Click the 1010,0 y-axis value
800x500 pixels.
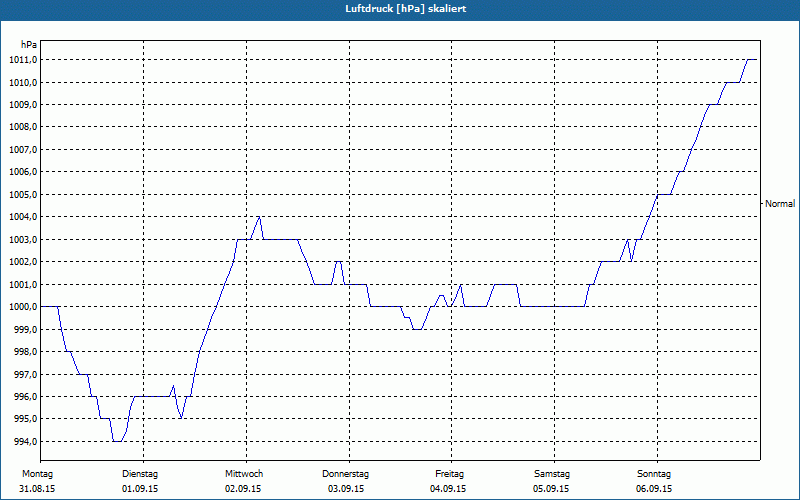coord(22,83)
